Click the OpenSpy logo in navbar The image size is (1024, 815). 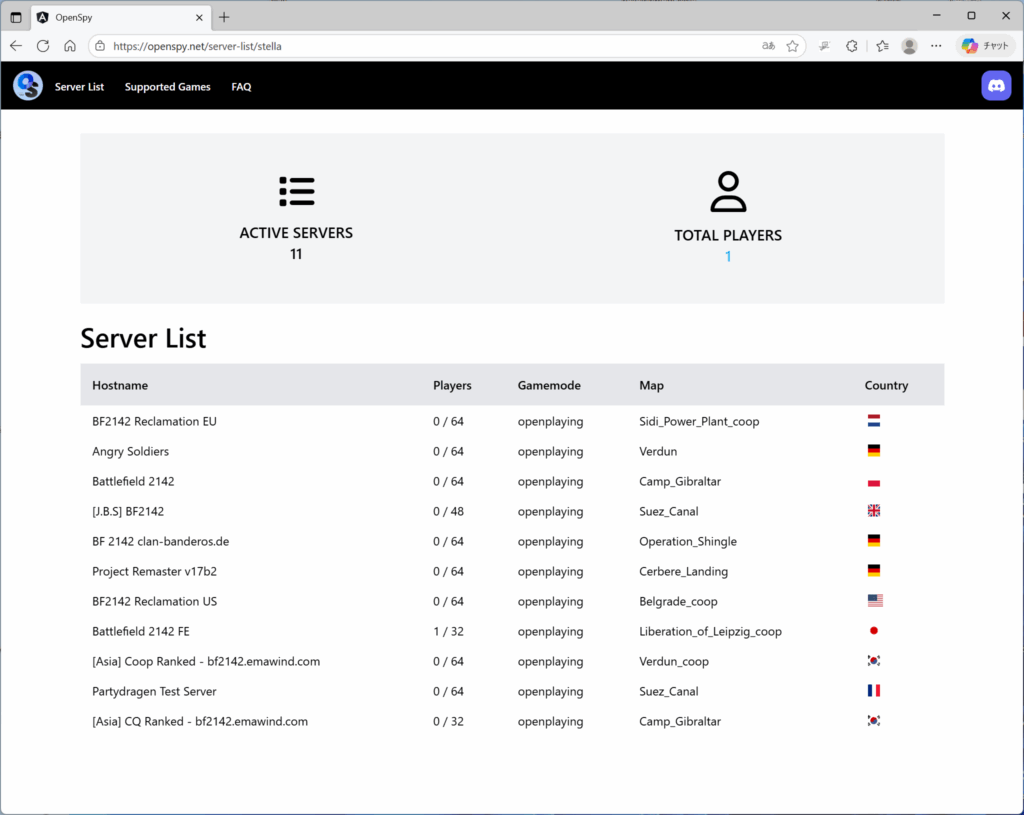pos(28,86)
